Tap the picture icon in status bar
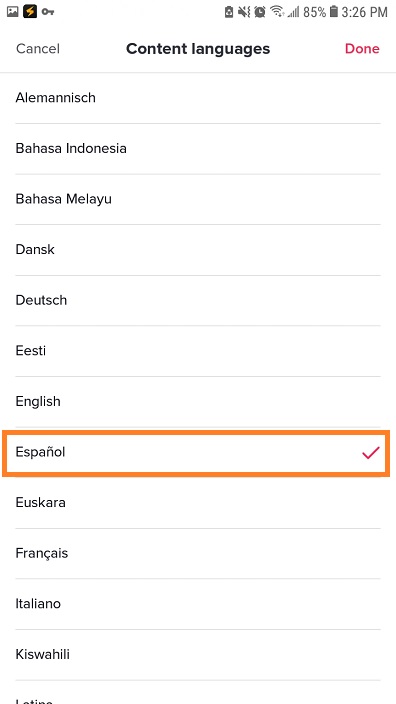The image size is (396, 704). (12, 12)
